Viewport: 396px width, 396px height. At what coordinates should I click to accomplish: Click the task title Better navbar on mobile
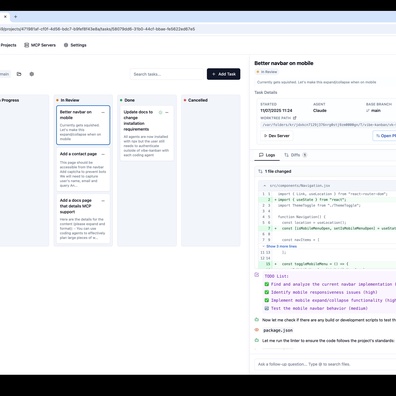[x=284, y=63]
